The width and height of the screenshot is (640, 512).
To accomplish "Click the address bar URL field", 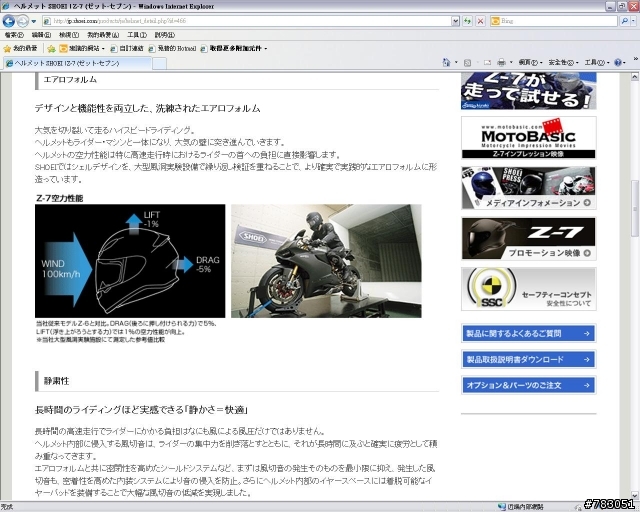I will 247,21.
